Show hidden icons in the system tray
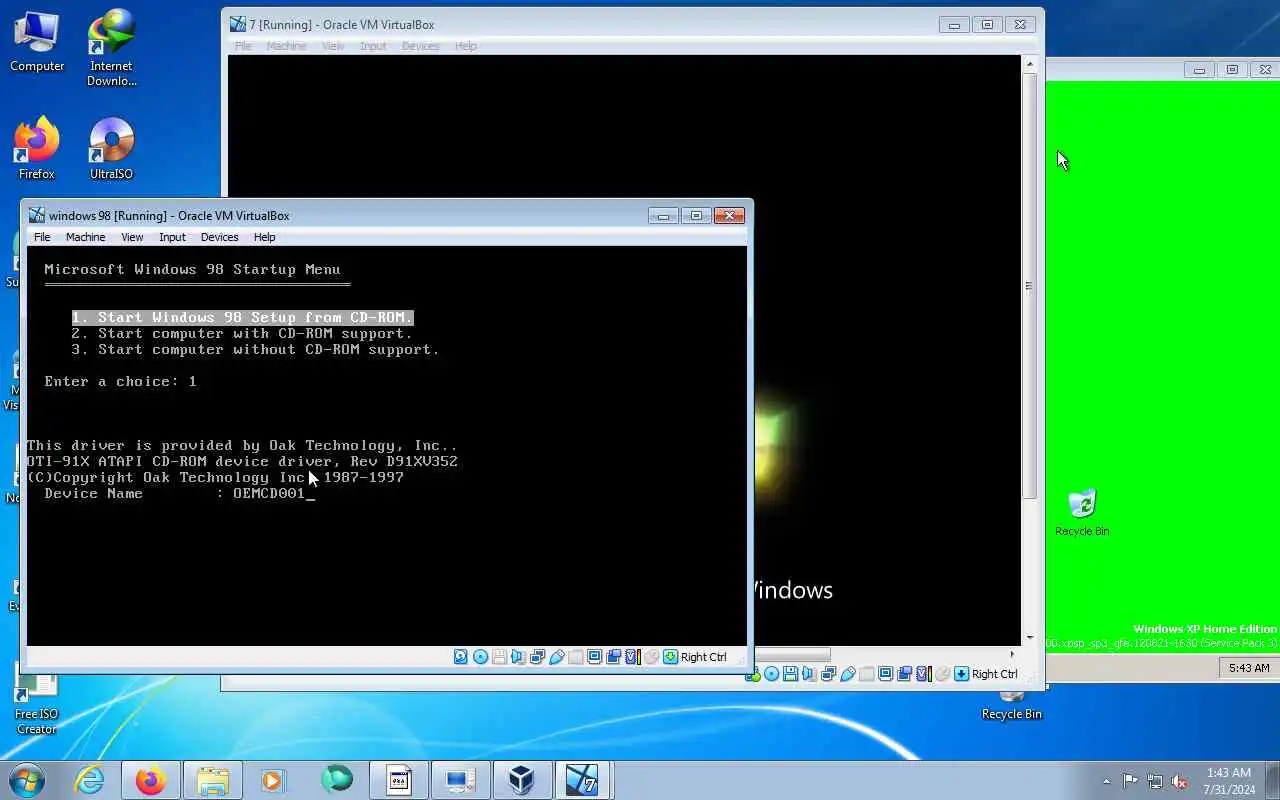Viewport: 1280px width, 800px height. [1106, 781]
